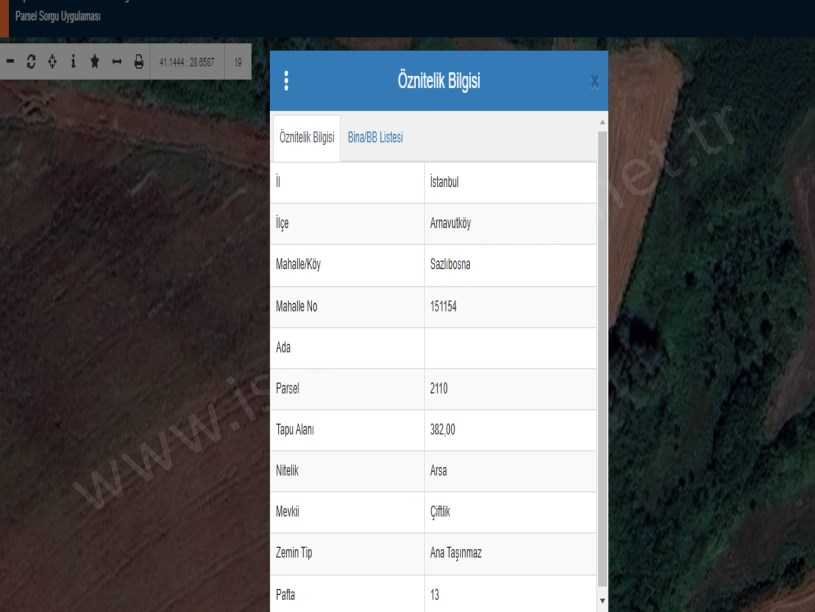
Task: Activate the info query tool
Action: click(x=73, y=61)
